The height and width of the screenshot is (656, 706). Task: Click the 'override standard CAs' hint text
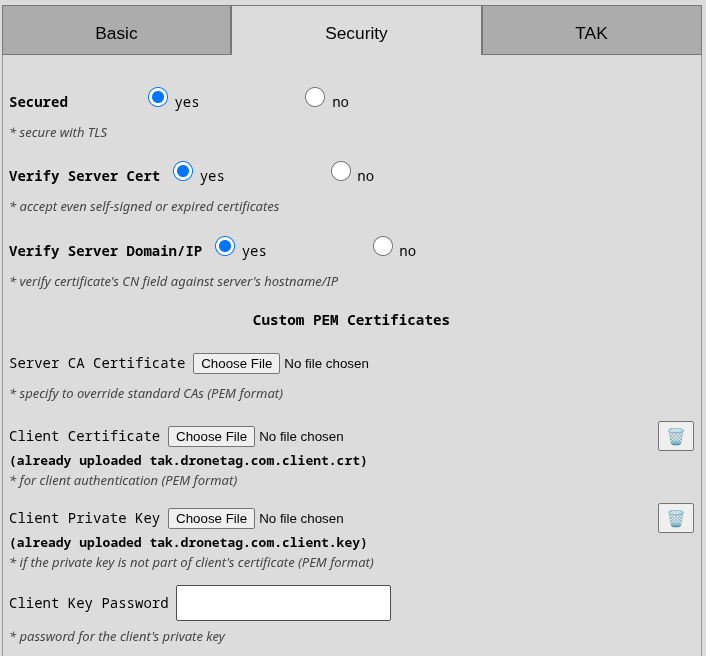[146, 394]
